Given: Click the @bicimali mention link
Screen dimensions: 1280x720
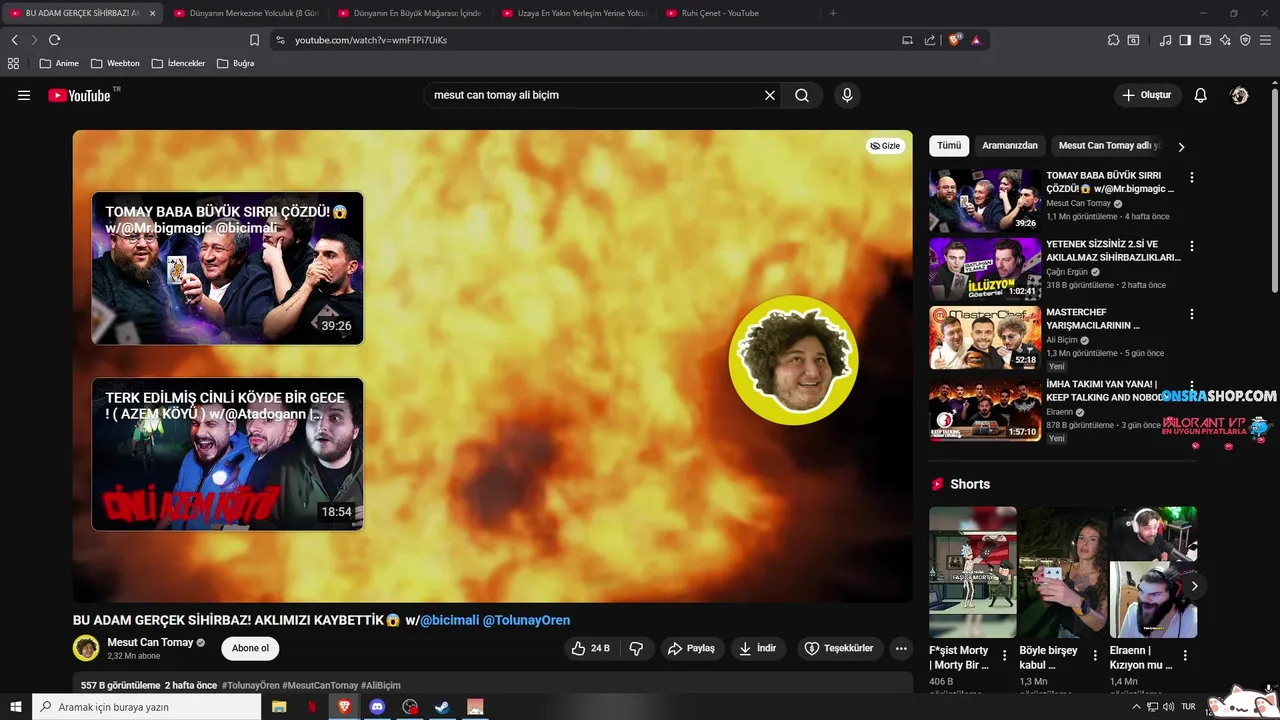Looking at the screenshot, I should tap(449, 620).
